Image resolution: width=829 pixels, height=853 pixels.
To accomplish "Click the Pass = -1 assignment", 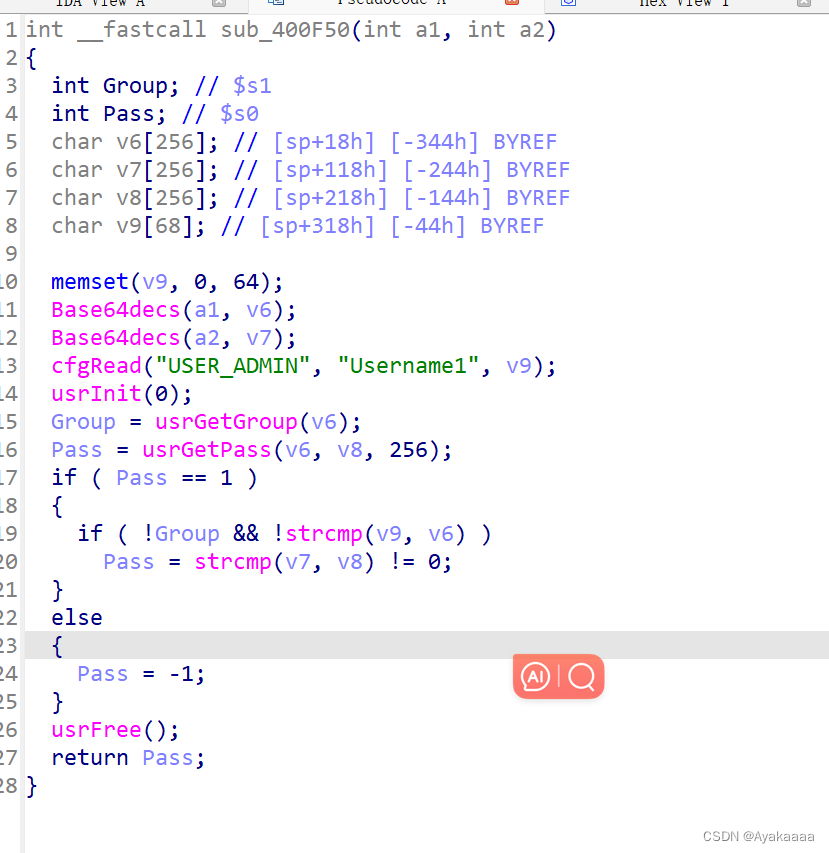I will 141,674.
